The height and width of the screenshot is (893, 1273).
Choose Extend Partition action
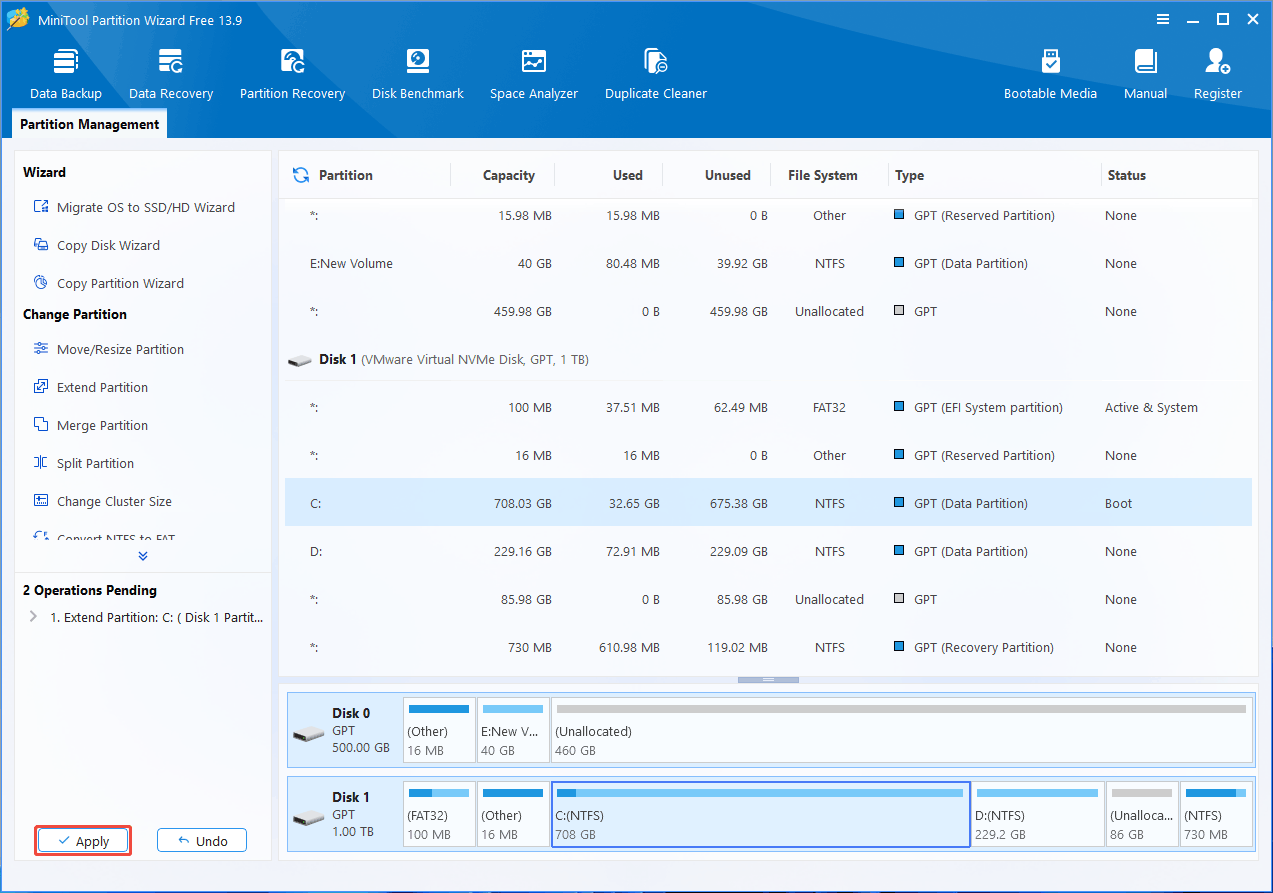pyautogui.click(x=90, y=387)
